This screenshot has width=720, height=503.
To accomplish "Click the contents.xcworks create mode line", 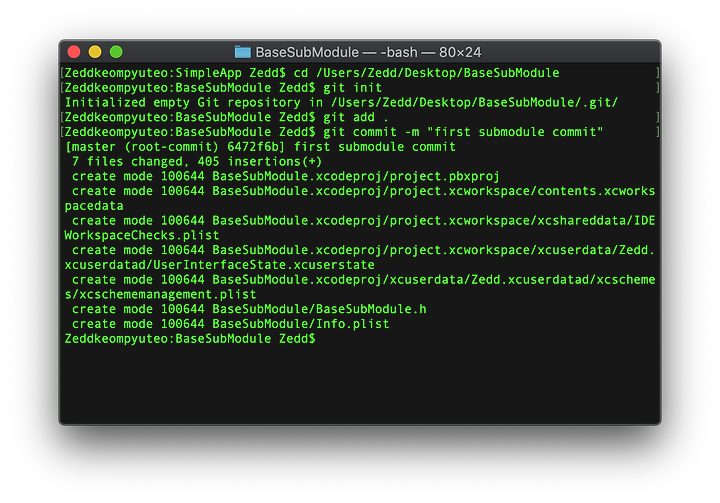I will 363,191.
